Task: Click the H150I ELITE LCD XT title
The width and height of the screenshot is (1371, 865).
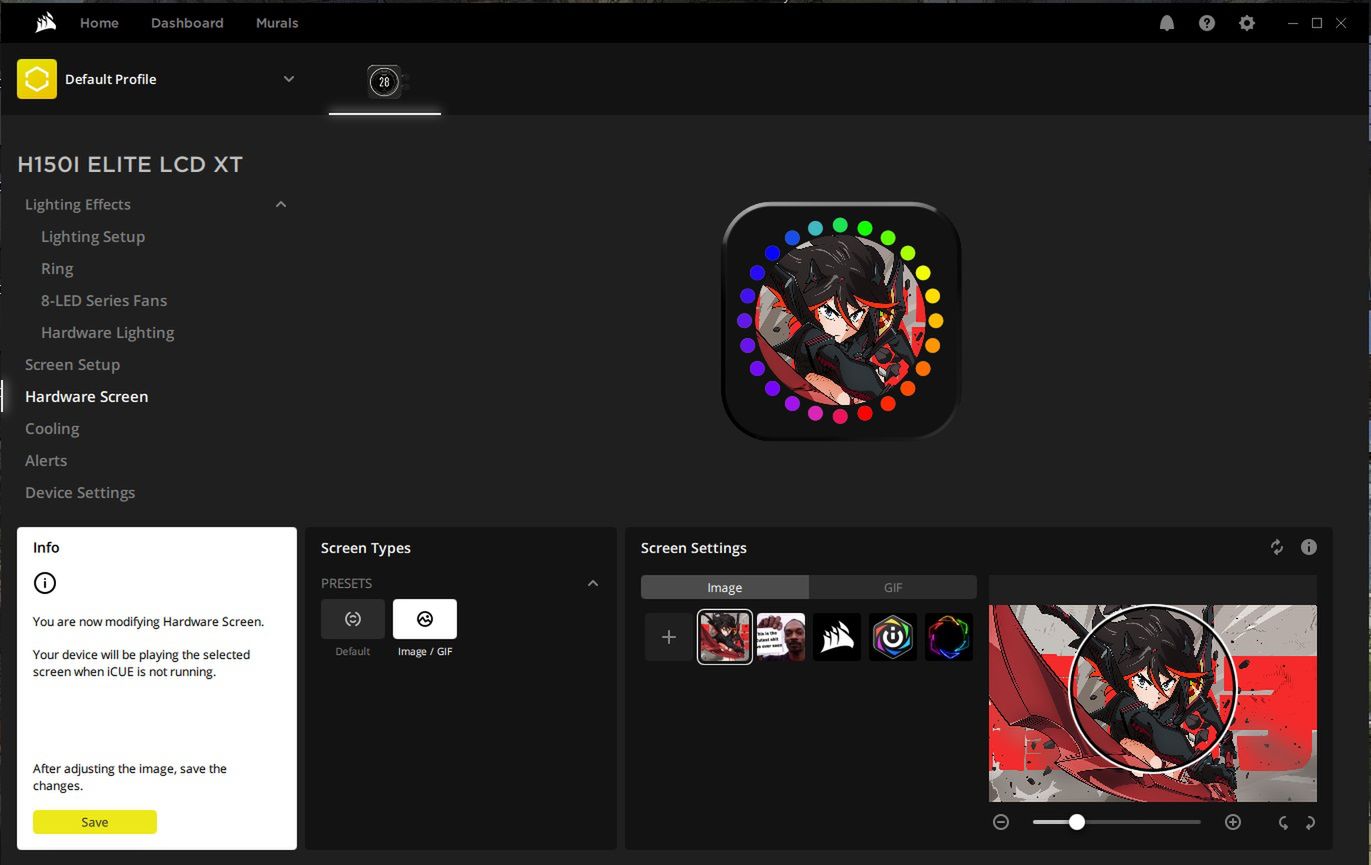Action: (130, 164)
